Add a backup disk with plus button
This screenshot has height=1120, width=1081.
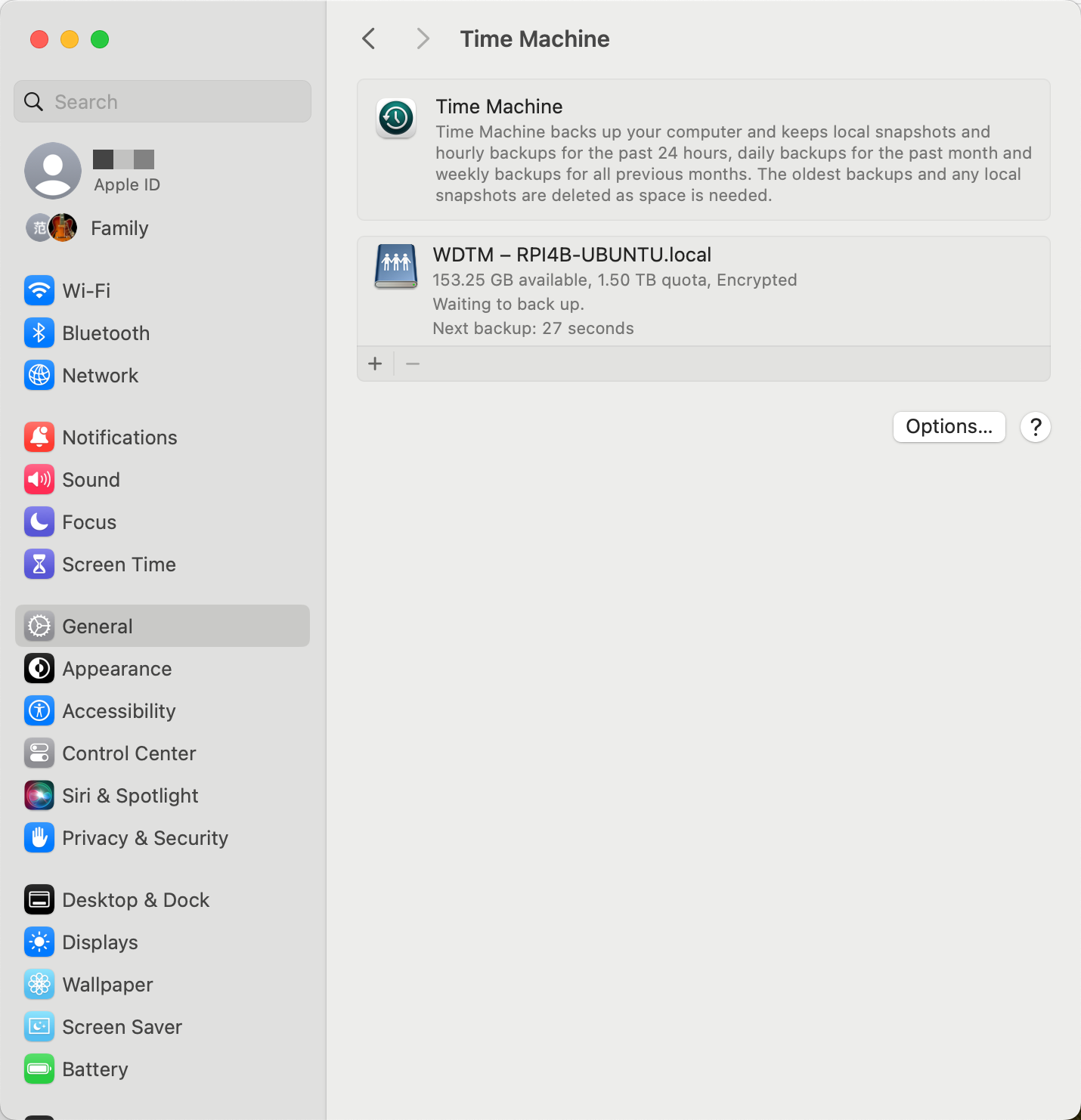point(375,364)
